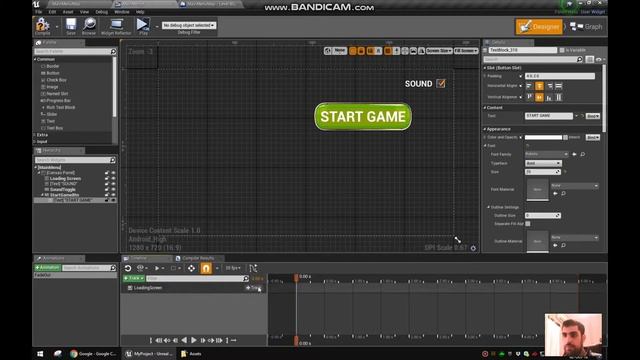Click the Bind button for Text
The image size is (640, 360).
(x=593, y=116)
